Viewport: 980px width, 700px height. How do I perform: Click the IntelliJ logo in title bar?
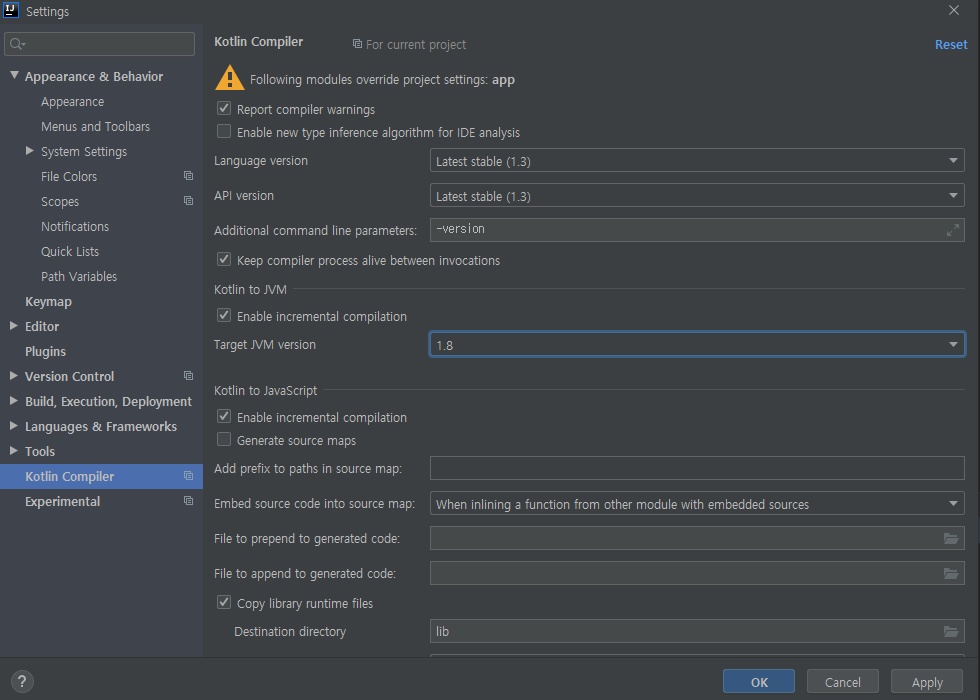11,10
